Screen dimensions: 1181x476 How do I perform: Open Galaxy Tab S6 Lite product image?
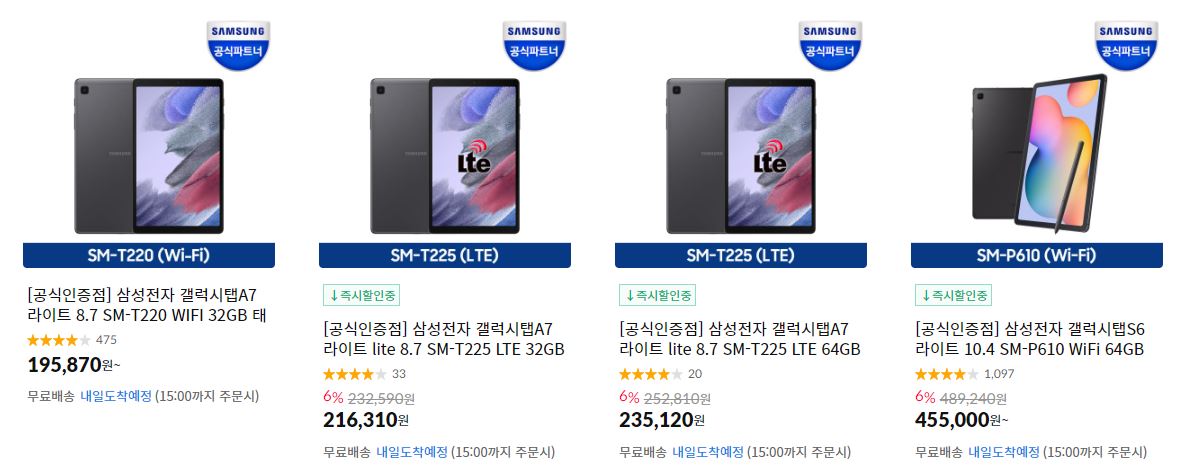click(x=1039, y=154)
